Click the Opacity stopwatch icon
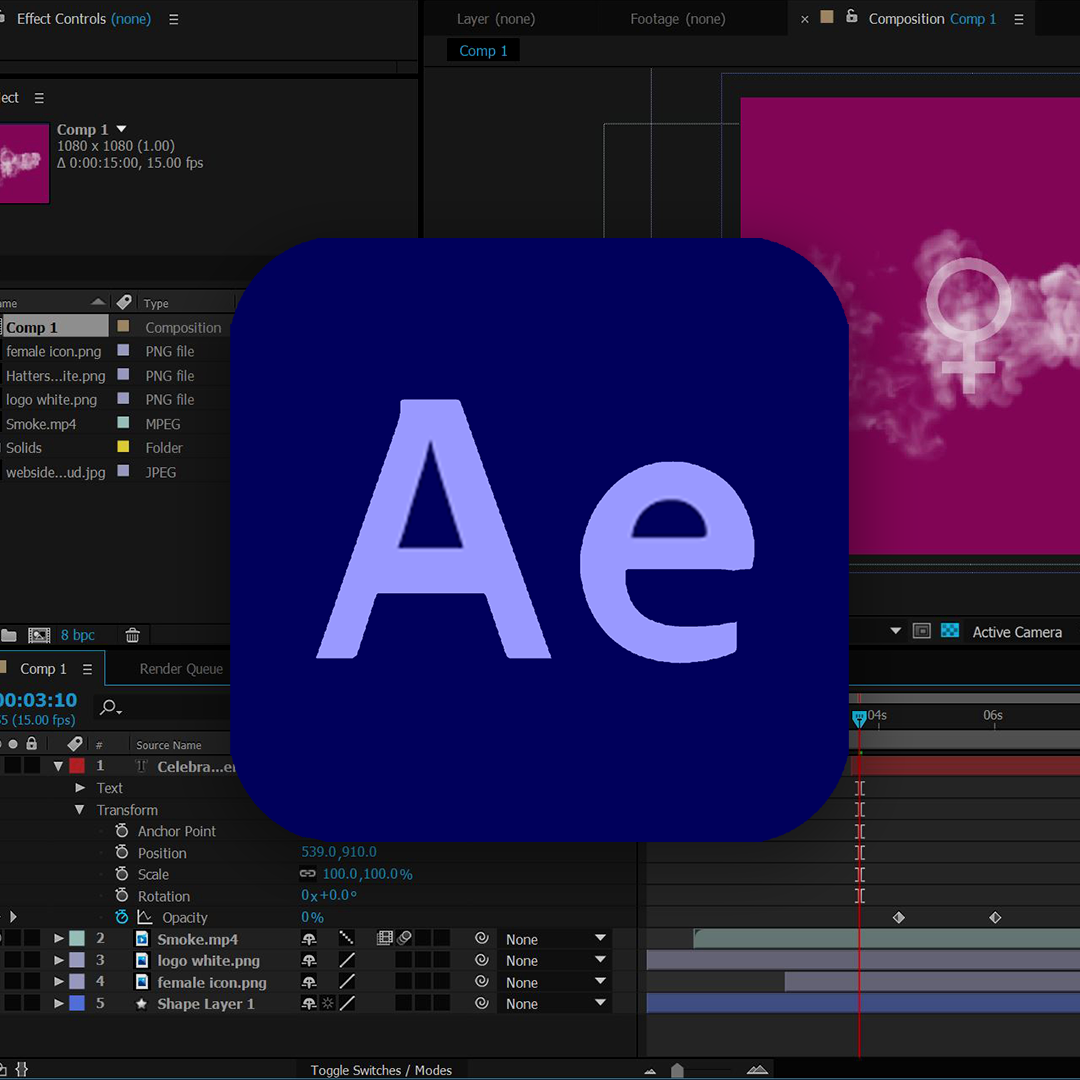The image size is (1080, 1080). (x=122, y=917)
